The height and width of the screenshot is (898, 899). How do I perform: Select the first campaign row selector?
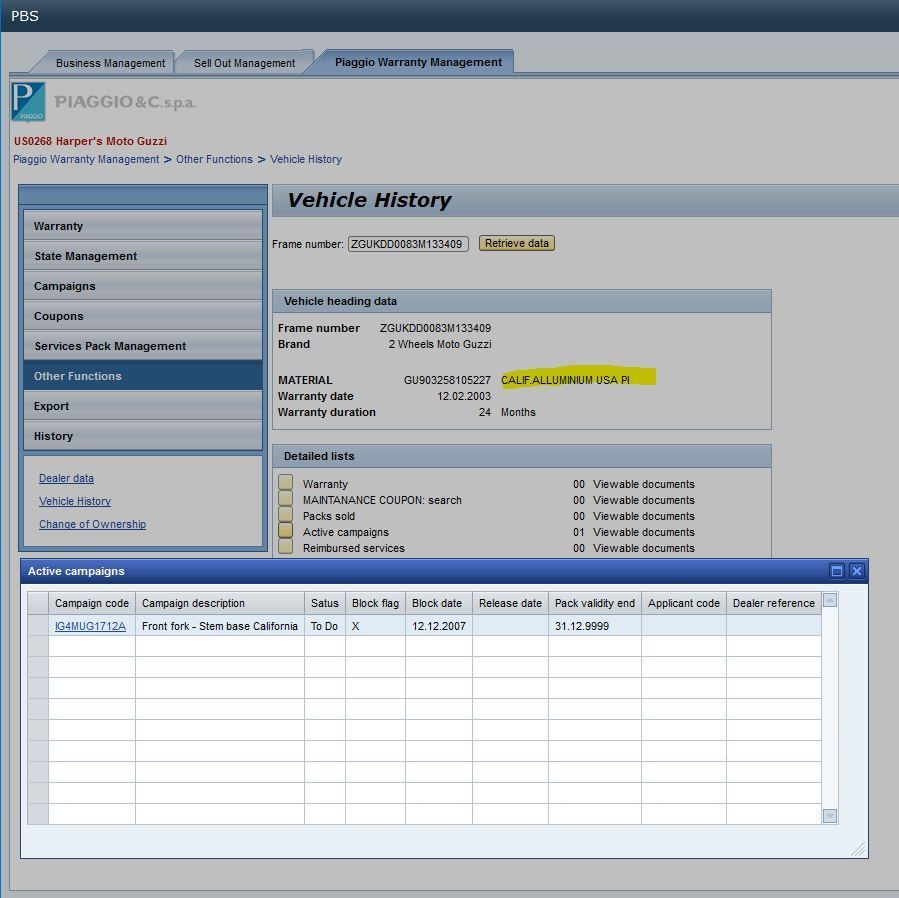point(38,626)
